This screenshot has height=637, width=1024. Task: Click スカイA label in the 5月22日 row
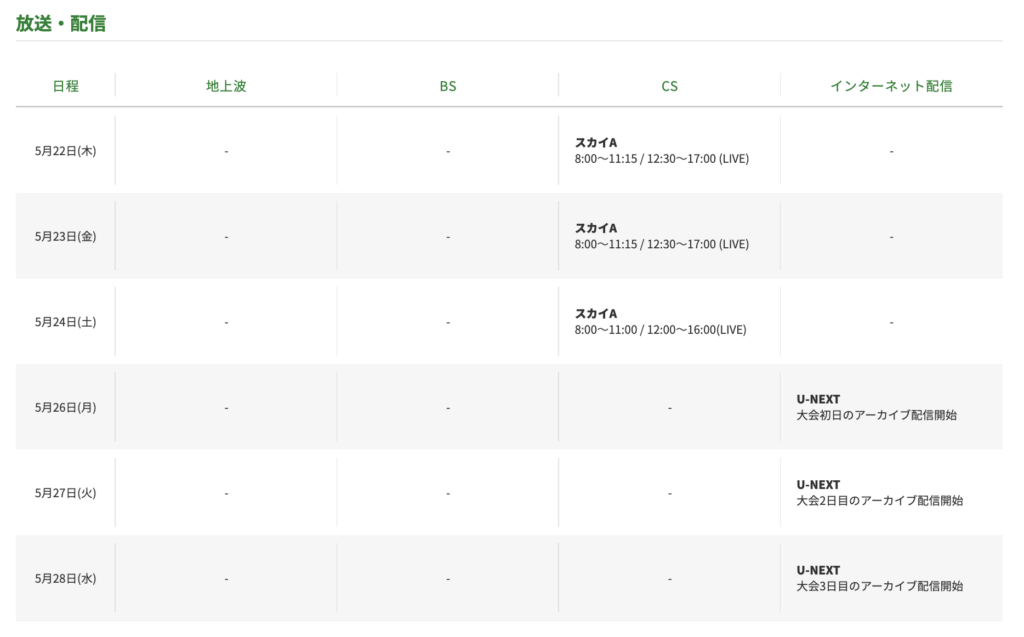click(x=596, y=143)
